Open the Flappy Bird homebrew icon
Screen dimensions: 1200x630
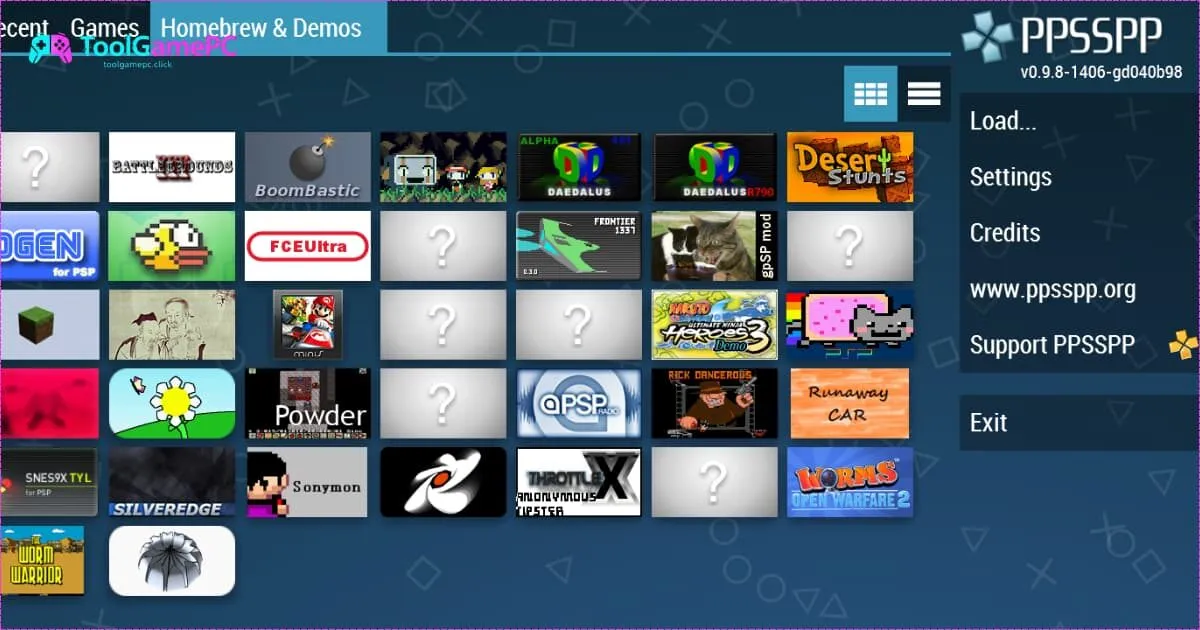point(172,246)
